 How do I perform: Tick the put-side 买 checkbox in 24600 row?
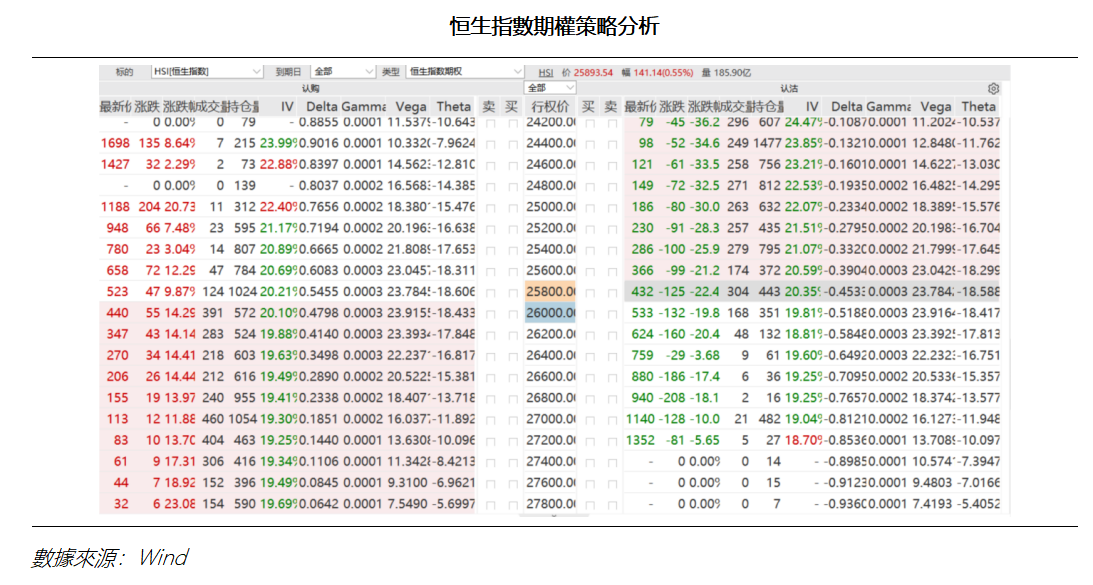pyautogui.click(x=590, y=166)
